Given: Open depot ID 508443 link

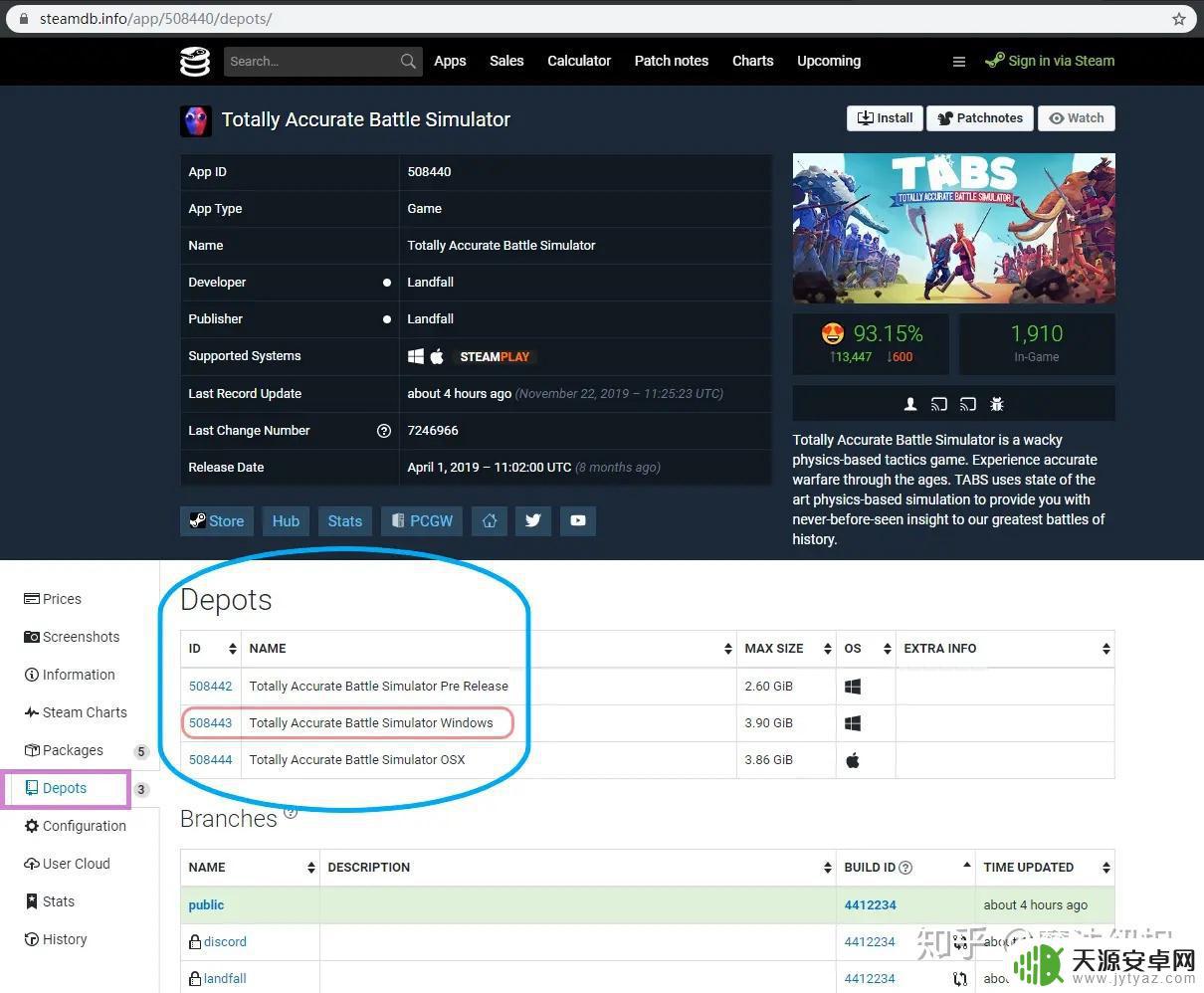Looking at the screenshot, I should [211, 723].
